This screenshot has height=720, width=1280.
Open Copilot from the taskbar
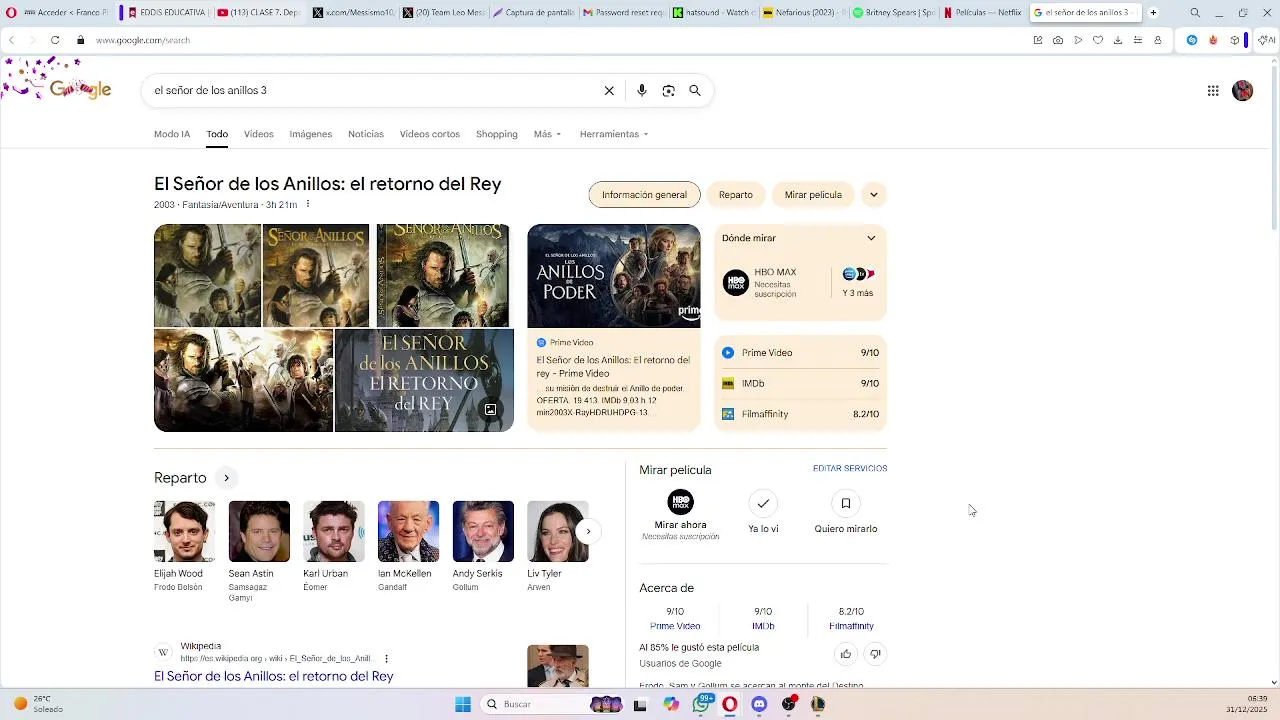671,704
